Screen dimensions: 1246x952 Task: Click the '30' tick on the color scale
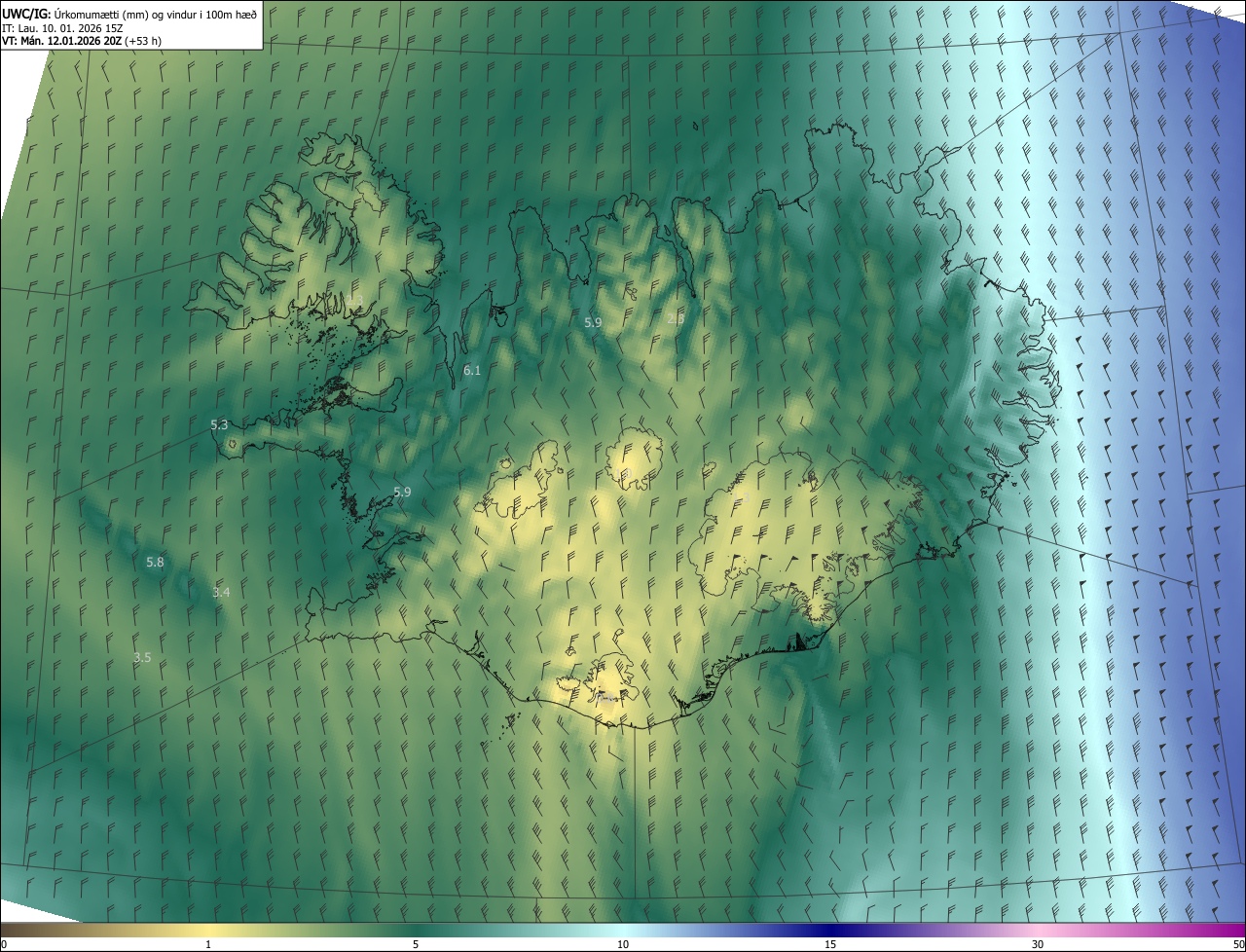[x=1038, y=944]
